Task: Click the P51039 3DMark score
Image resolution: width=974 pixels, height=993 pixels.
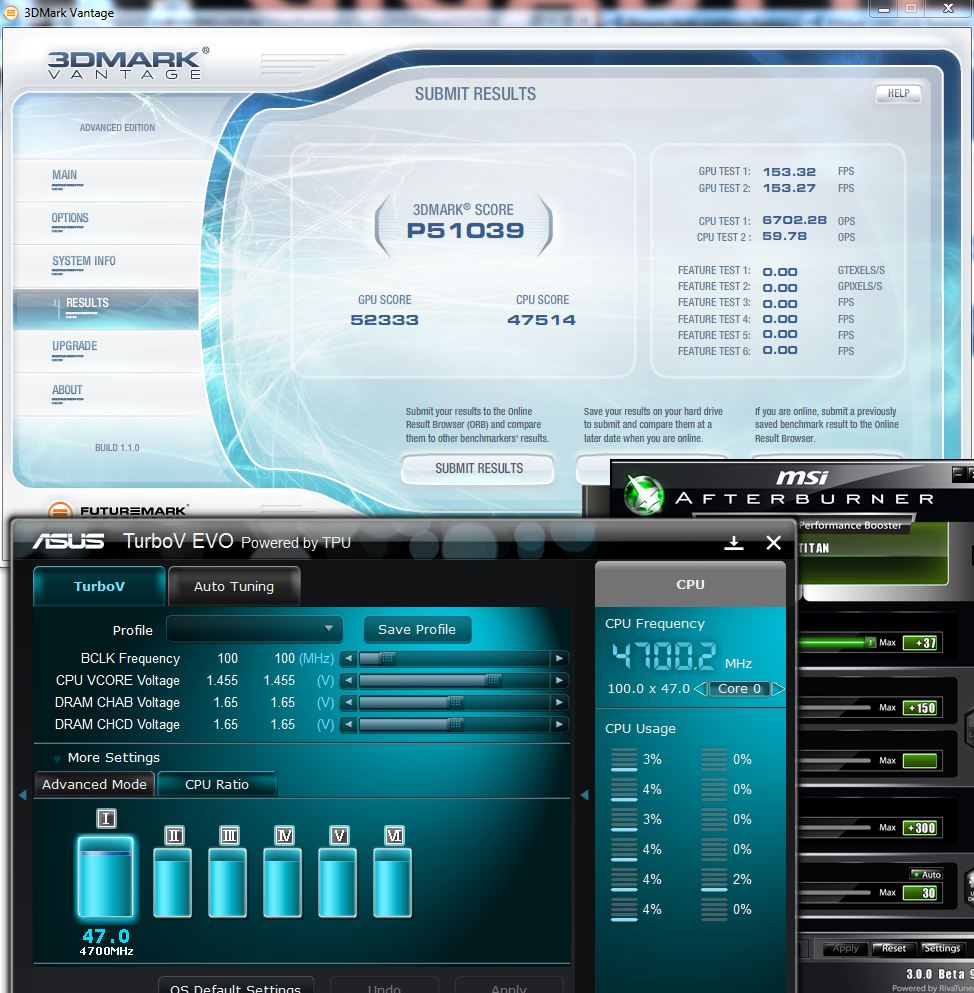Action: (465, 231)
